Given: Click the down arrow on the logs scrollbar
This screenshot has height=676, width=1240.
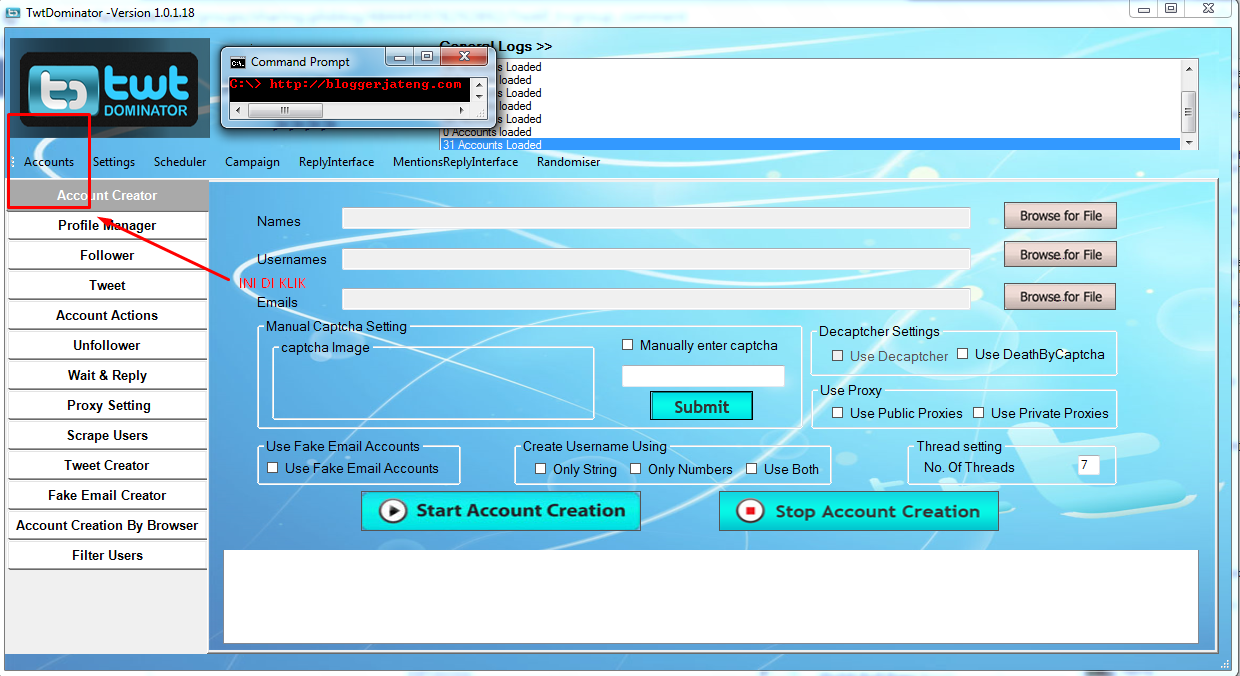Looking at the screenshot, I should coord(1189,145).
